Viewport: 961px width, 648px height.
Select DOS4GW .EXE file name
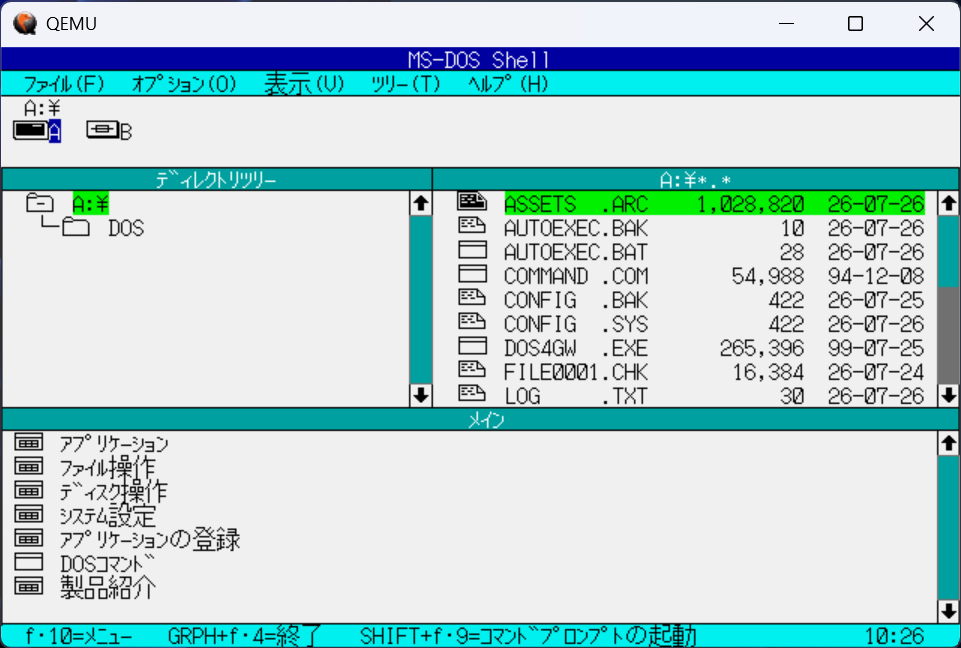tap(576, 348)
